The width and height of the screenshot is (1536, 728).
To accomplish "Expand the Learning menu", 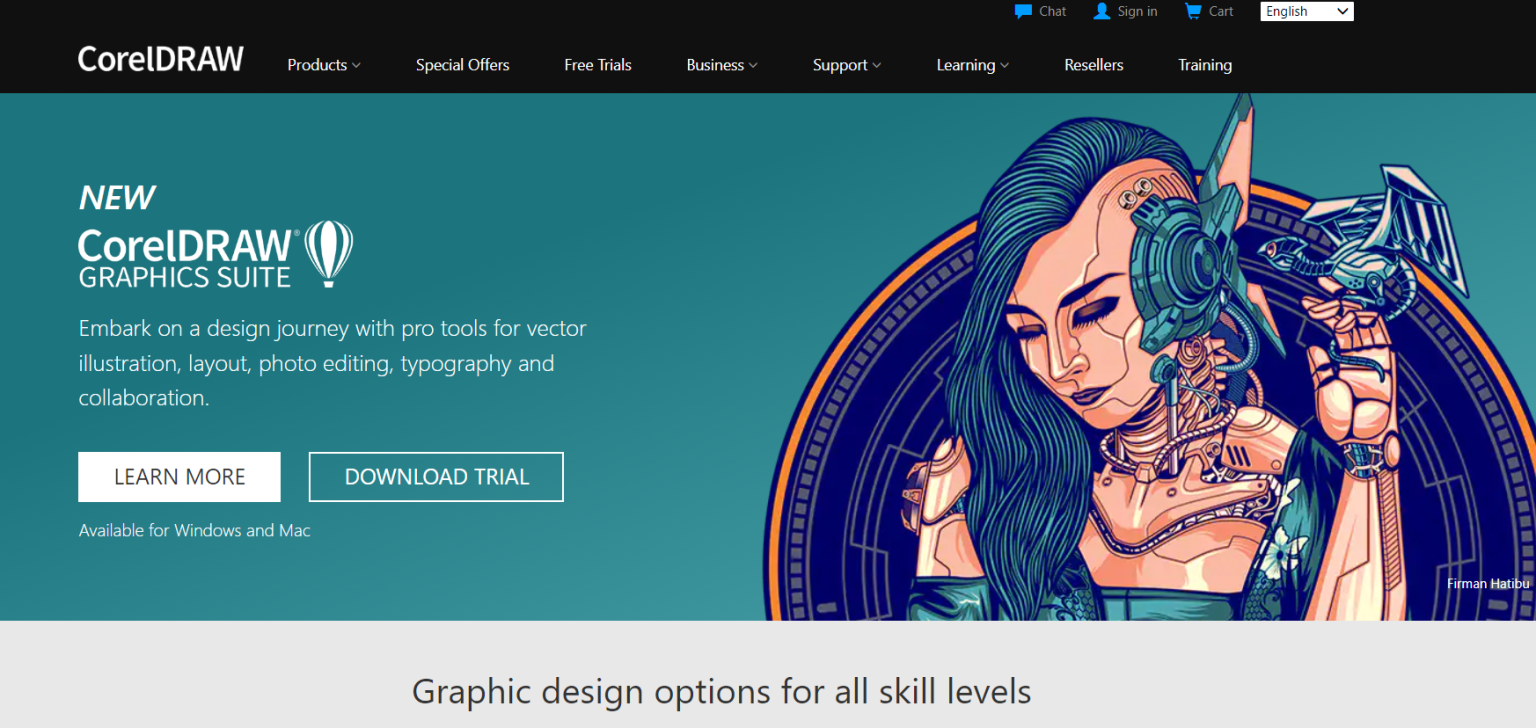I will tap(972, 65).
